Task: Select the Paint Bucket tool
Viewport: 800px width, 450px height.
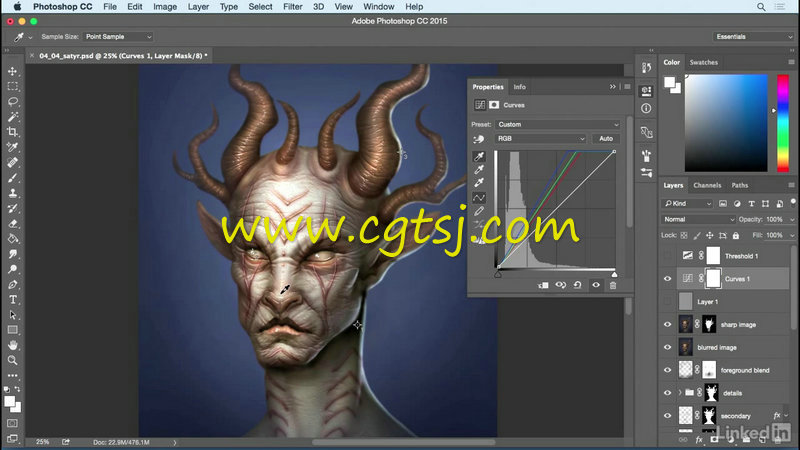Action: (13, 239)
